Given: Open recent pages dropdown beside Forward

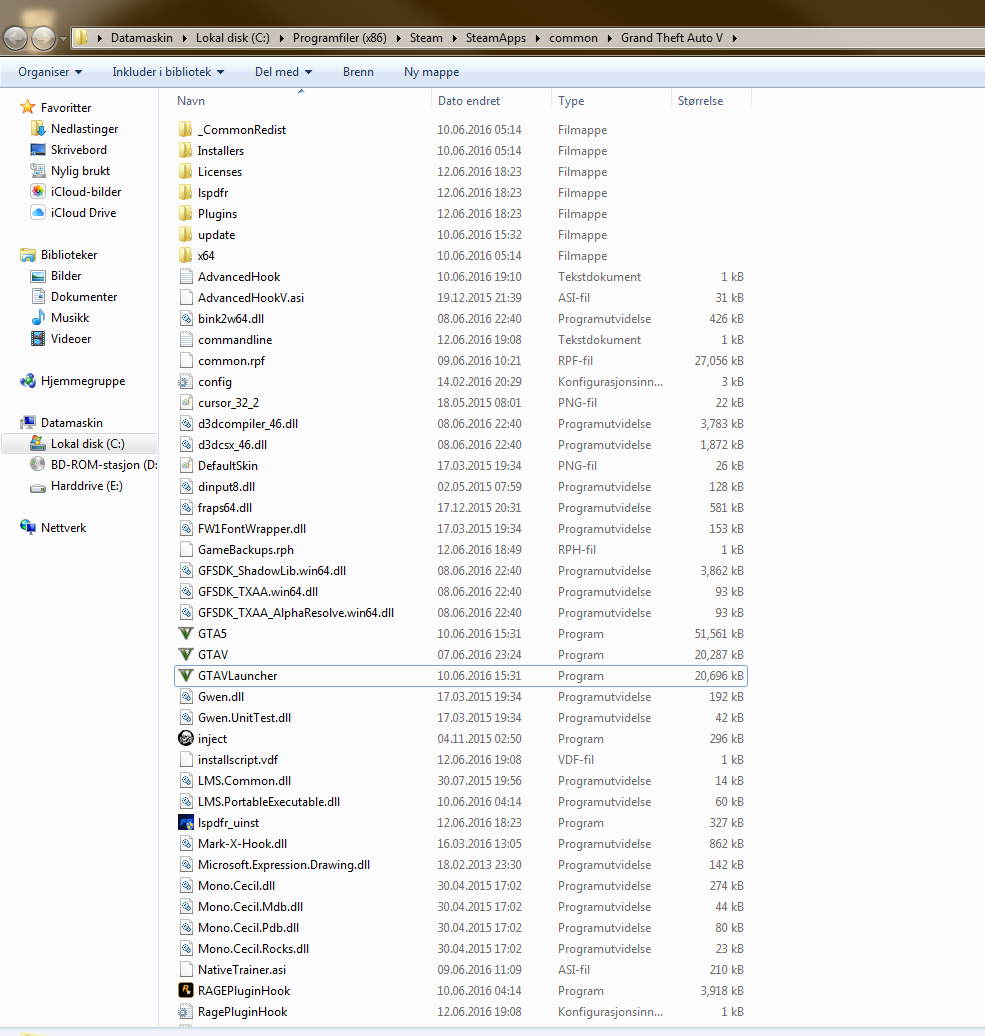Looking at the screenshot, I should [63, 39].
